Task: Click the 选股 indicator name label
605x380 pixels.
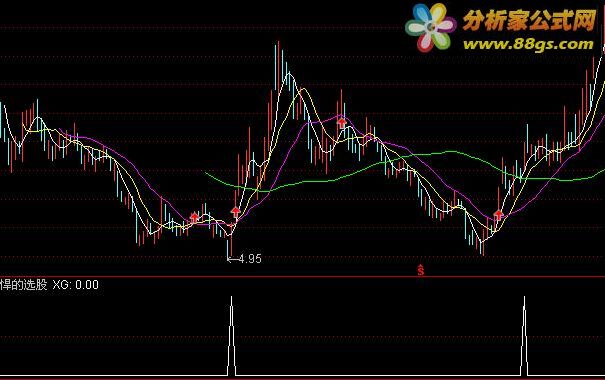Action: (35, 285)
